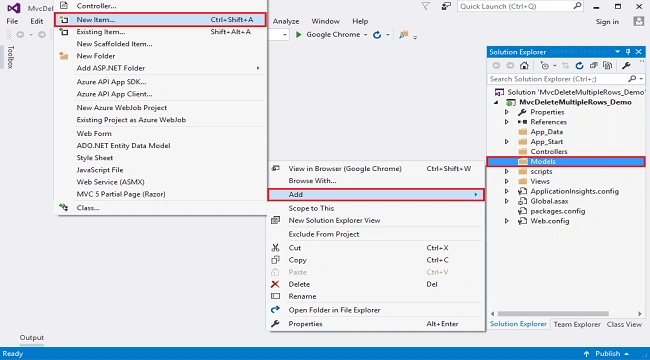Click the Navigate Backward toolbar arrow

tap(20, 35)
